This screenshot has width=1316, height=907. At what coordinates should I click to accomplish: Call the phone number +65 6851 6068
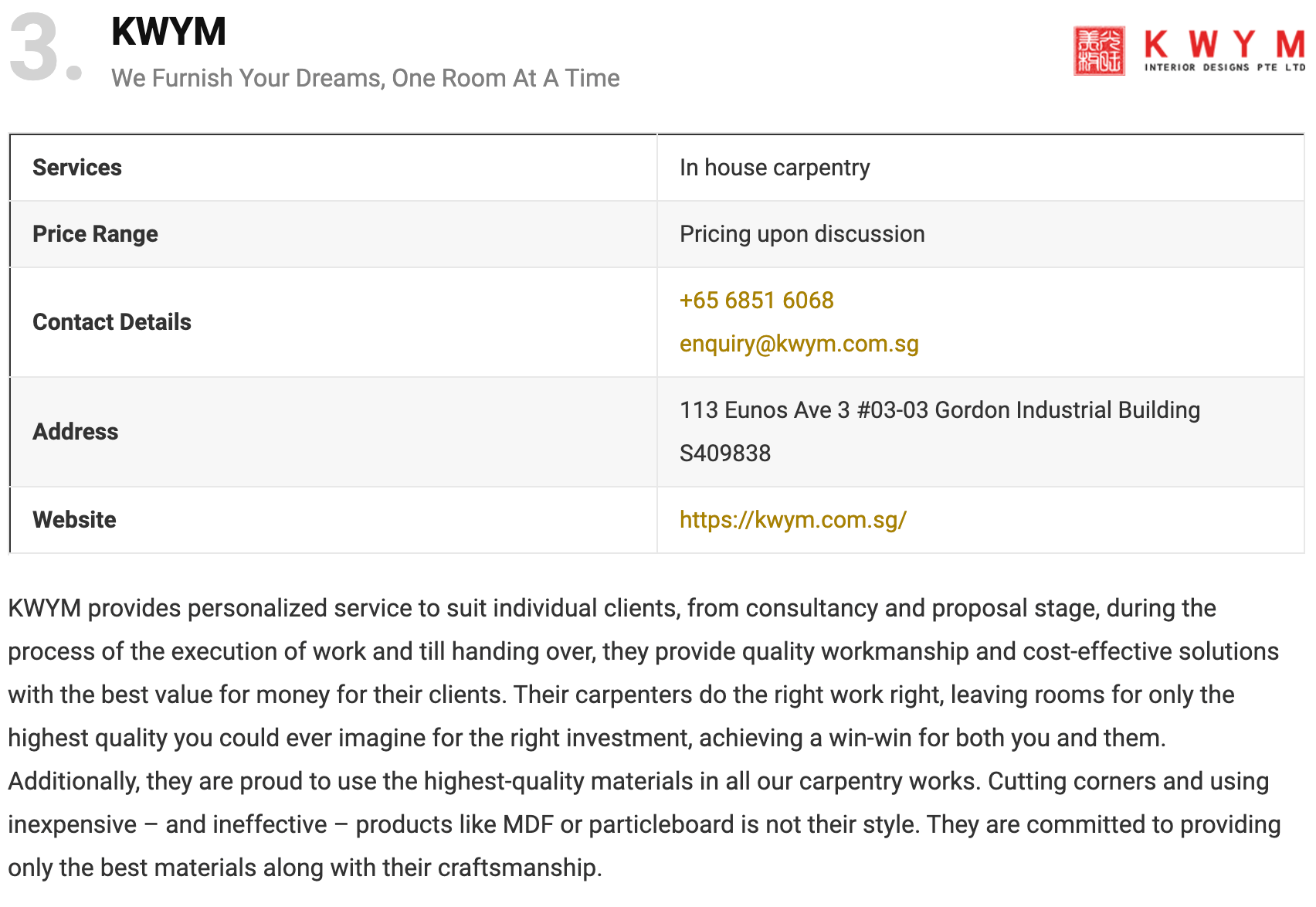point(757,301)
